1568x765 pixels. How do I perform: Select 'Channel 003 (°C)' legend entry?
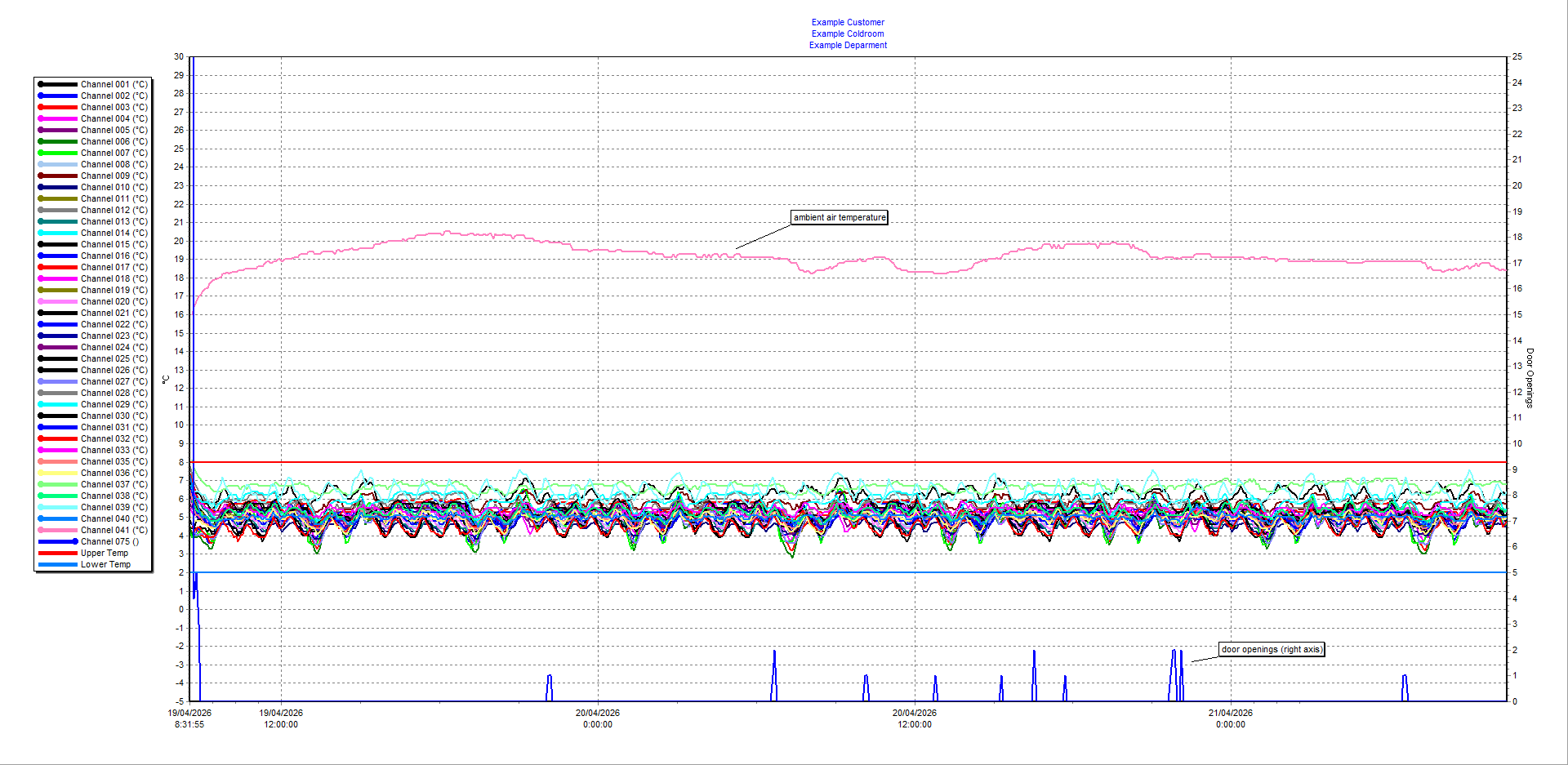point(93,107)
